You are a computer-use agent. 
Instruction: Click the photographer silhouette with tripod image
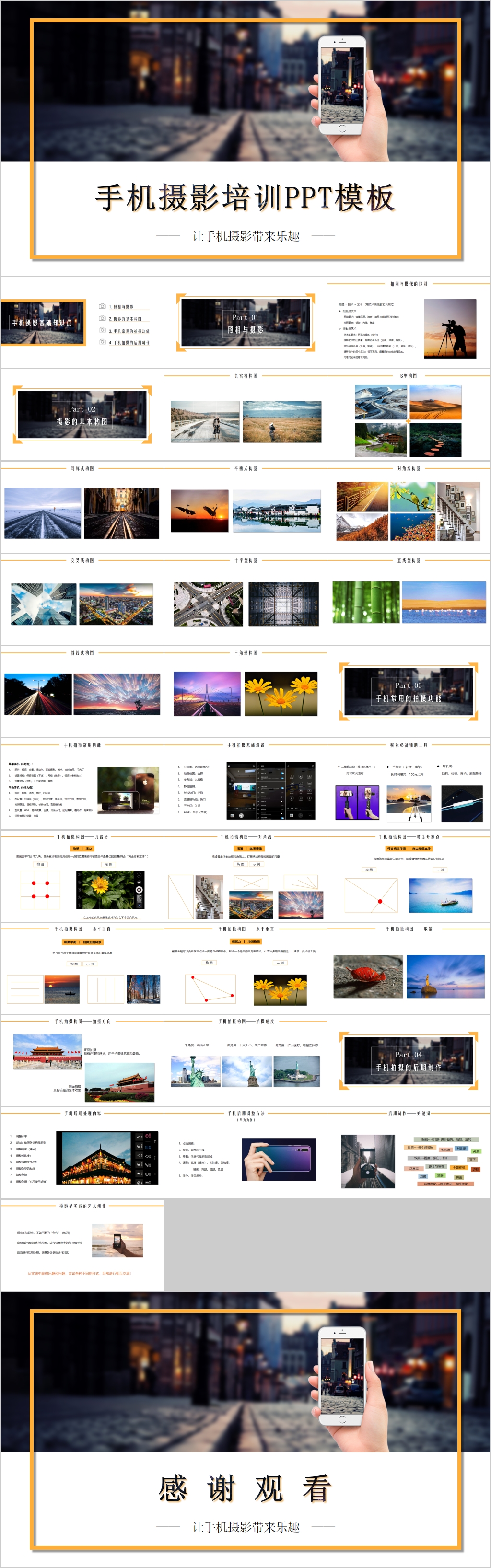[450, 329]
